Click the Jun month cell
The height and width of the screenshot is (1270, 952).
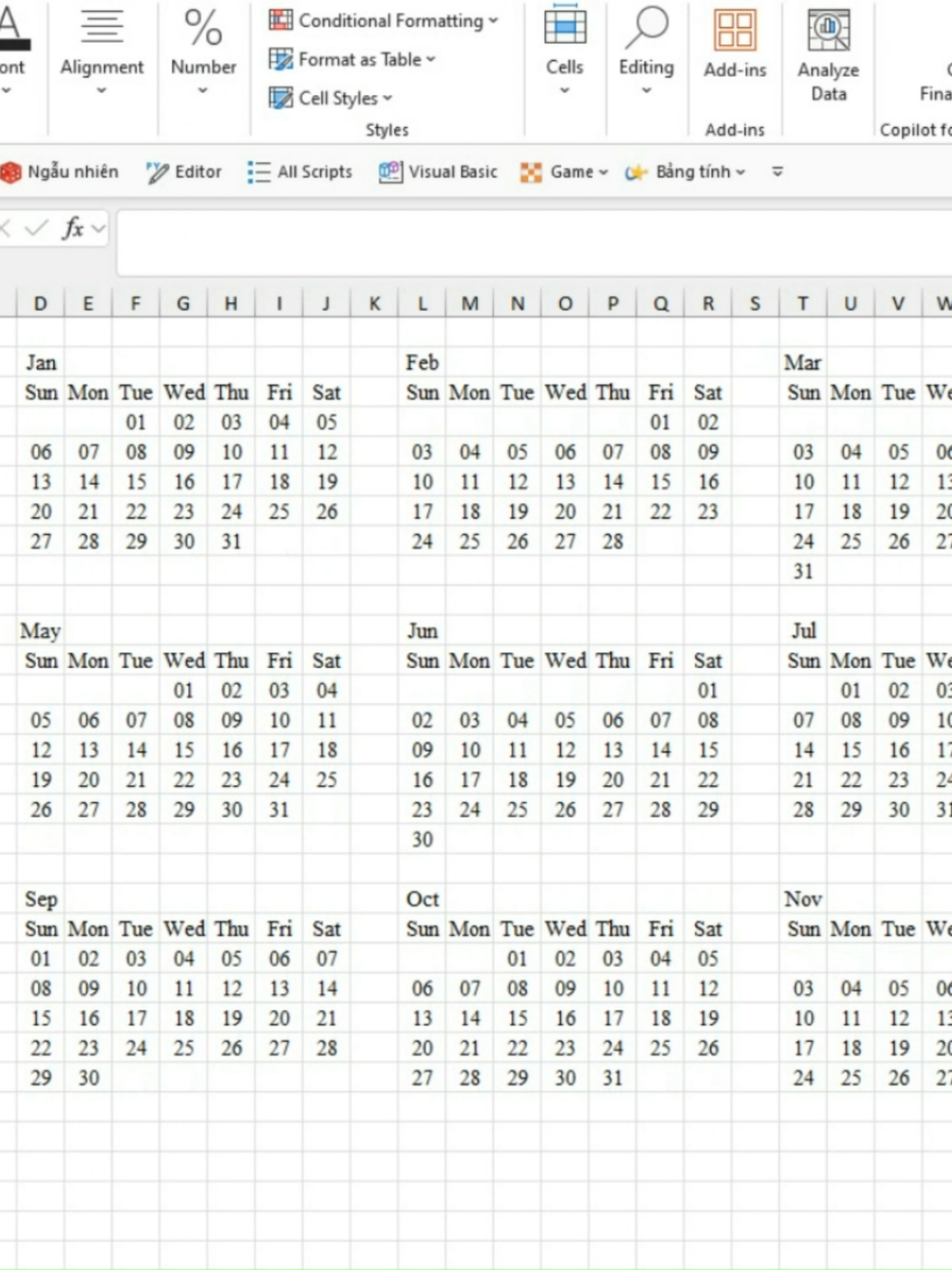(422, 631)
